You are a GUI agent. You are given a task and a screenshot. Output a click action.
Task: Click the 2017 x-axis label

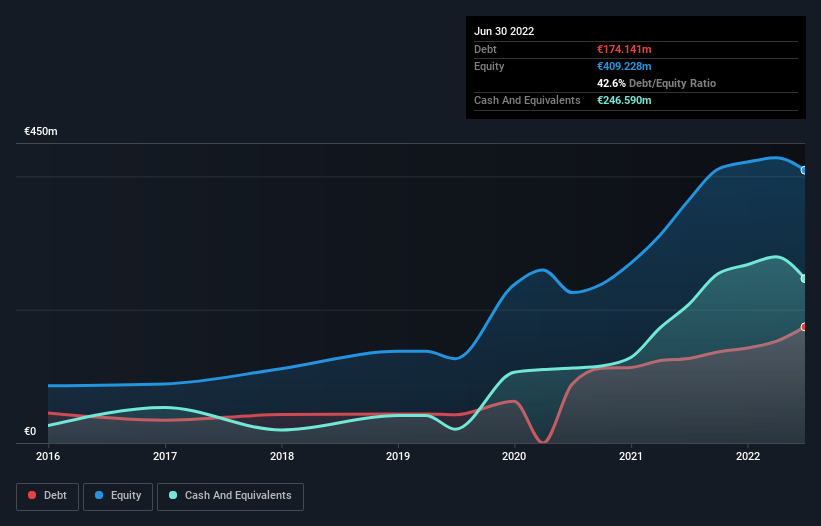(x=165, y=456)
